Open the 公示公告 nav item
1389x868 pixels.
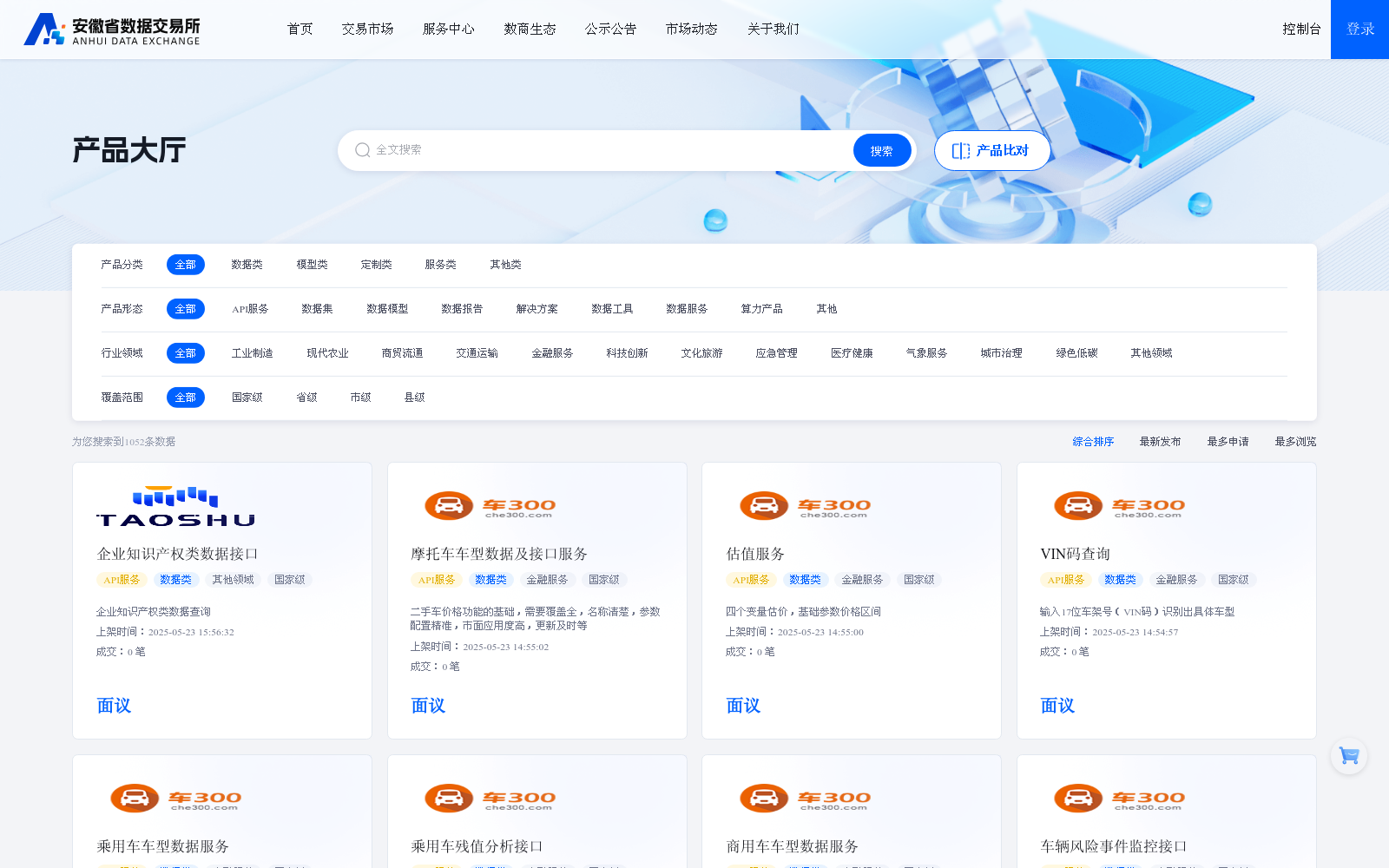(x=610, y=30)
